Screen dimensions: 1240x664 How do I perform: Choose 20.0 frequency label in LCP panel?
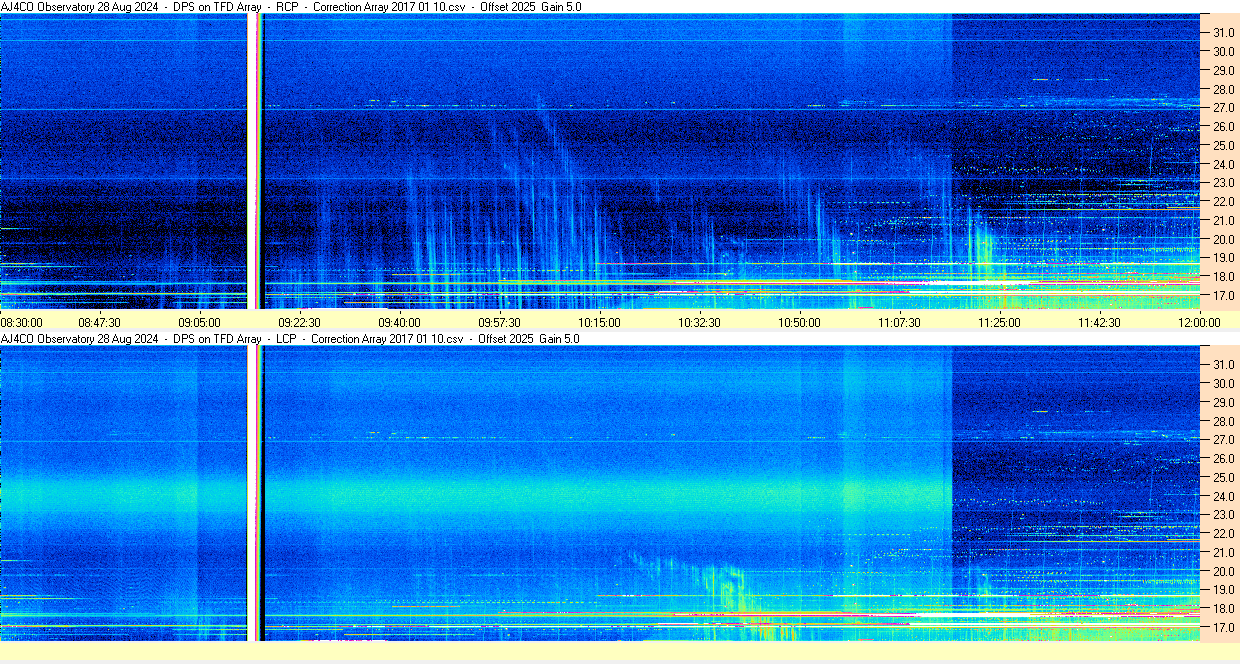point(1223,572)
